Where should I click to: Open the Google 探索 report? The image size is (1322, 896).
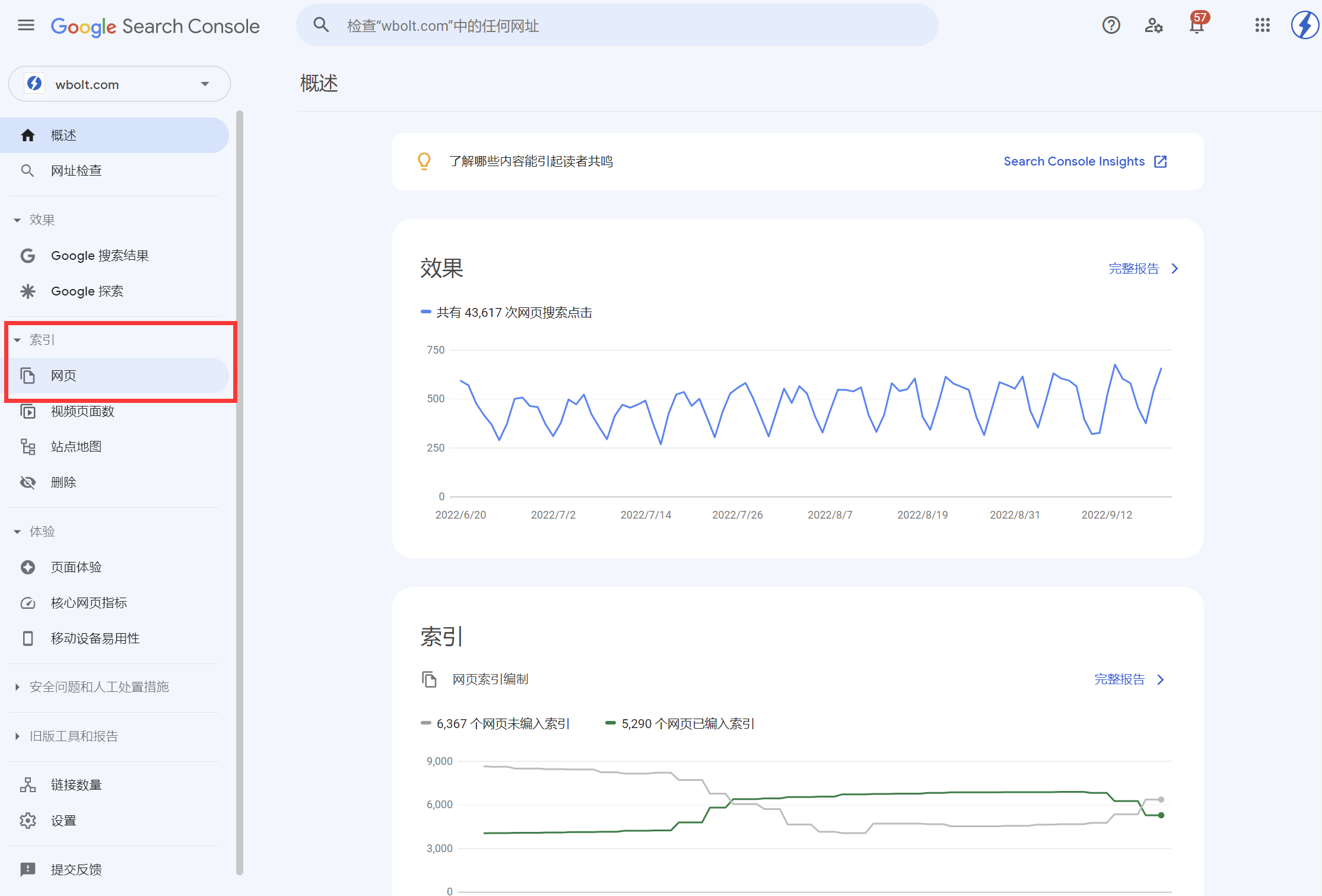[x=87, y=291]
